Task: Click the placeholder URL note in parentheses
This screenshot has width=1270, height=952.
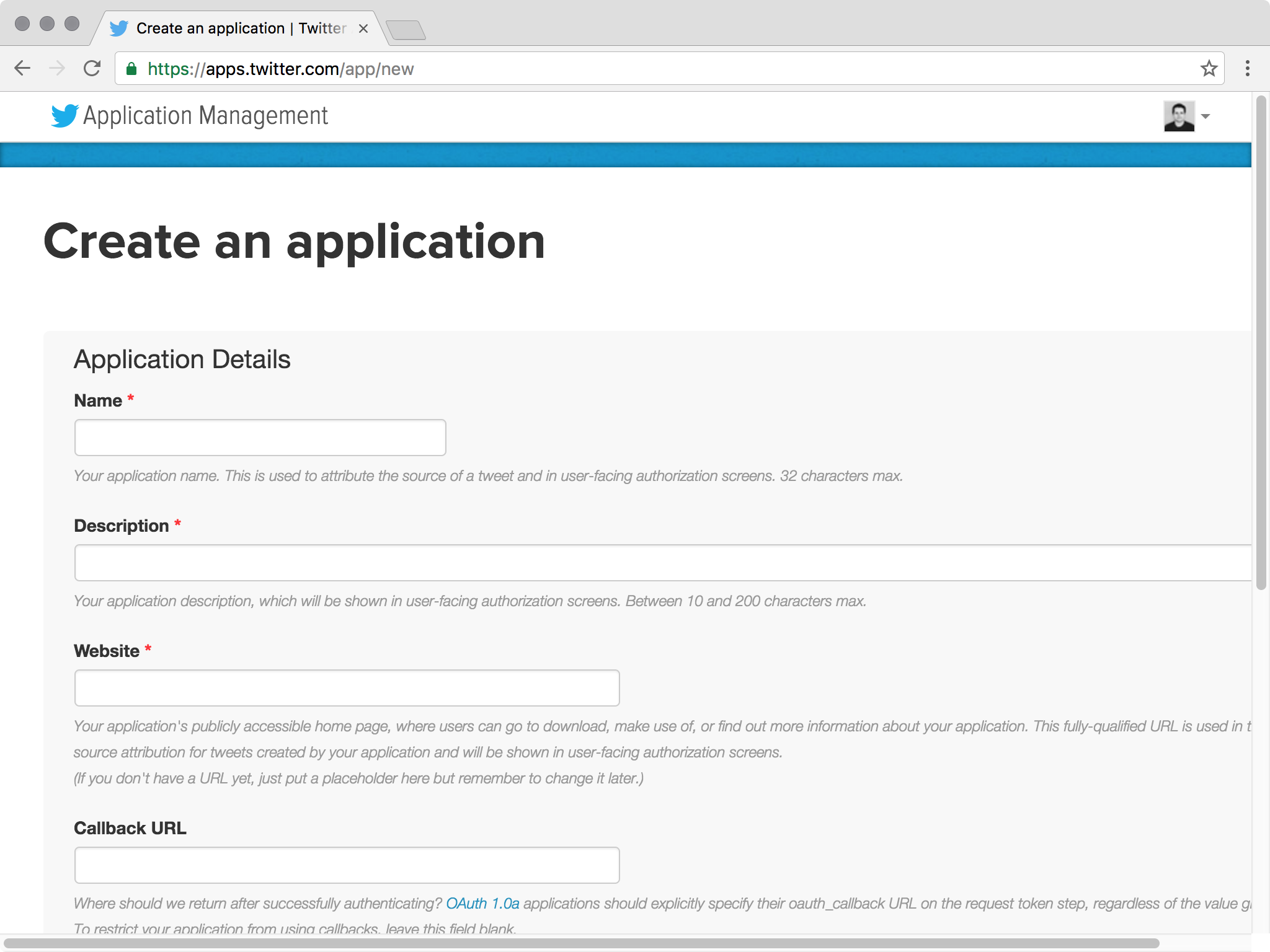Action: click(358, 778)
